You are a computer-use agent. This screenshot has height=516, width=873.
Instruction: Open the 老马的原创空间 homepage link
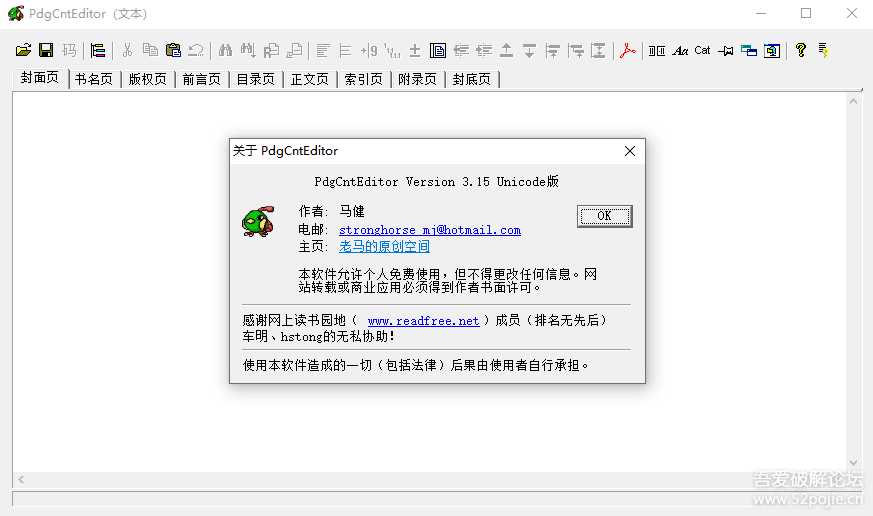[384, 247]
